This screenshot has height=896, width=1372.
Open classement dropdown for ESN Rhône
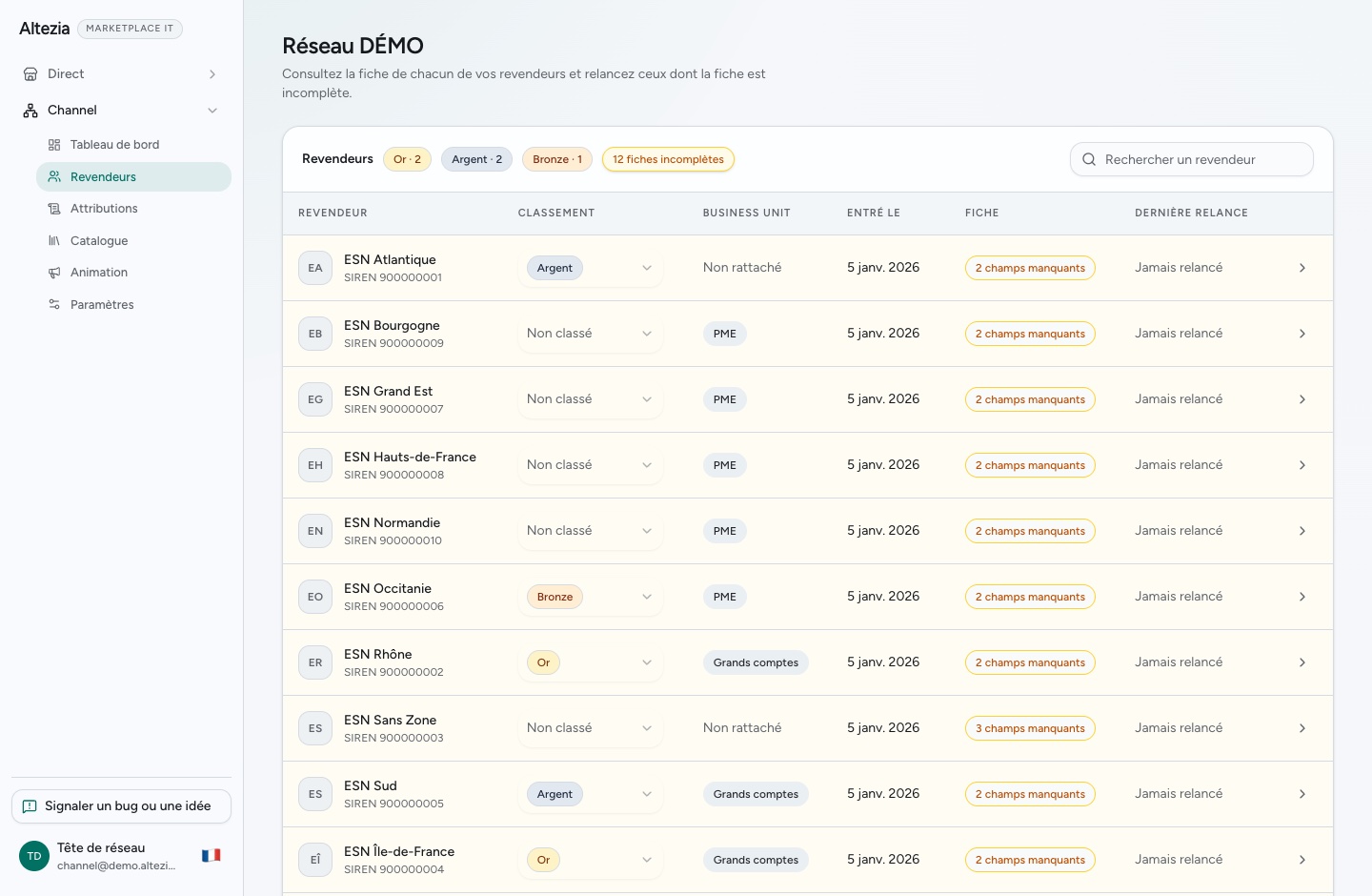tap(591, 662)
